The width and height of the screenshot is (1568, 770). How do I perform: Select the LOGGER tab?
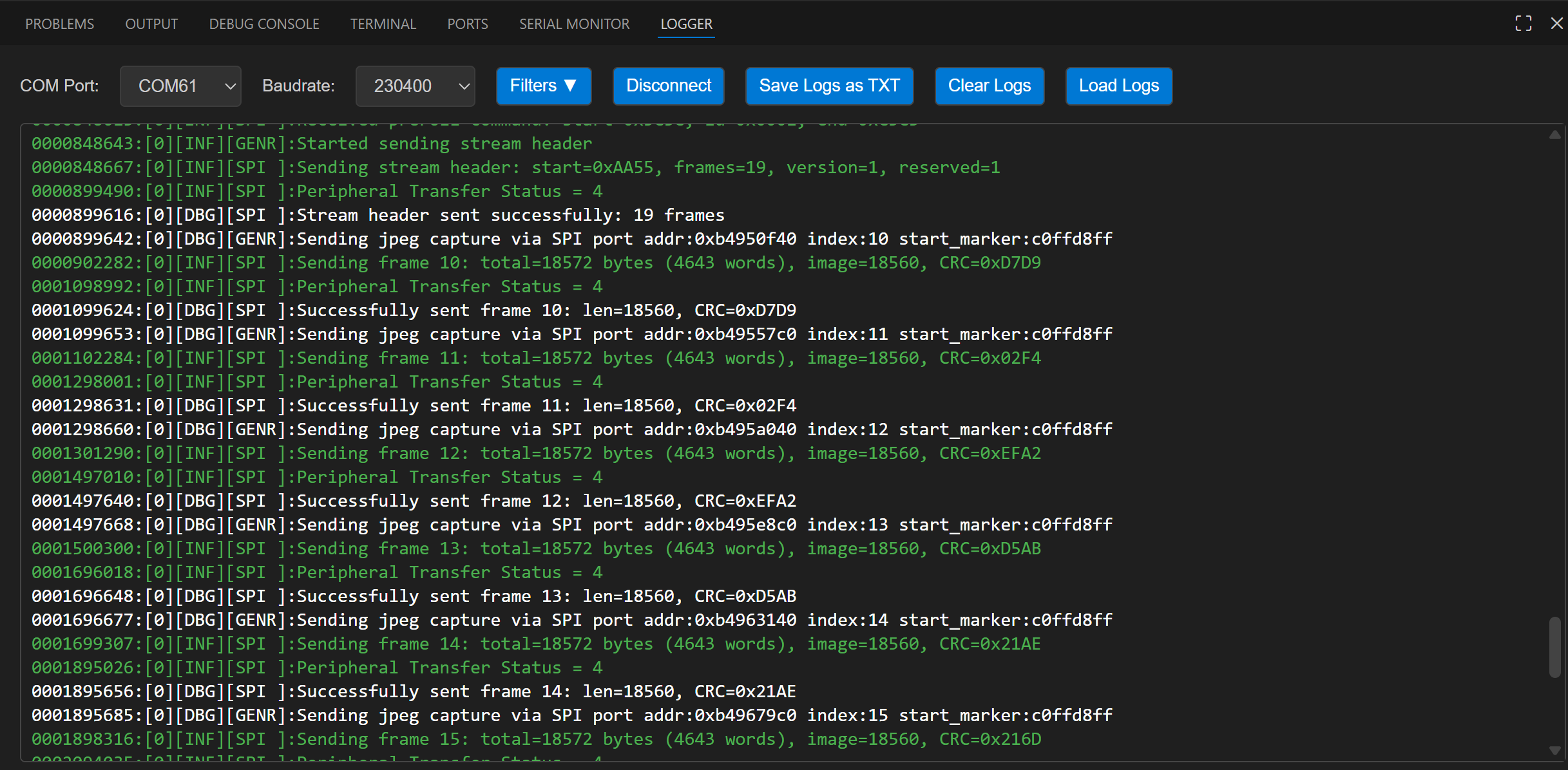686,24
